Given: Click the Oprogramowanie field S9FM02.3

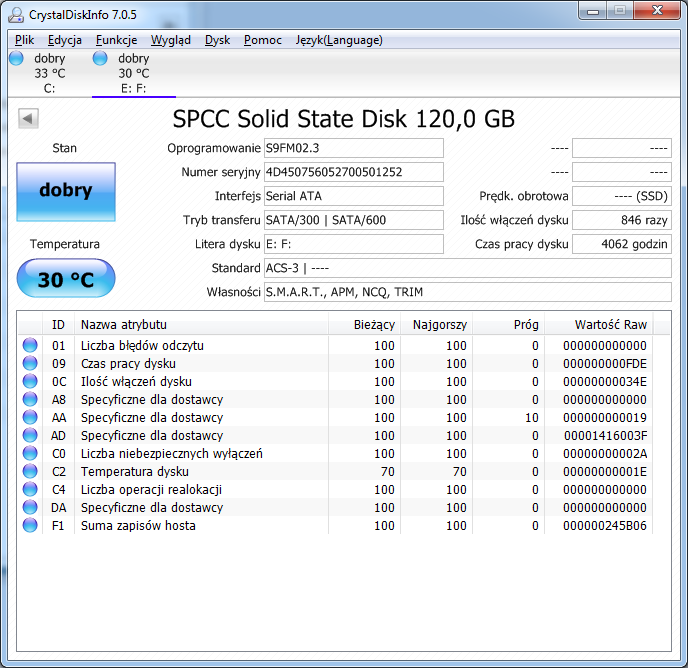Looking at the screenshot, I should (x=354, y=148).
